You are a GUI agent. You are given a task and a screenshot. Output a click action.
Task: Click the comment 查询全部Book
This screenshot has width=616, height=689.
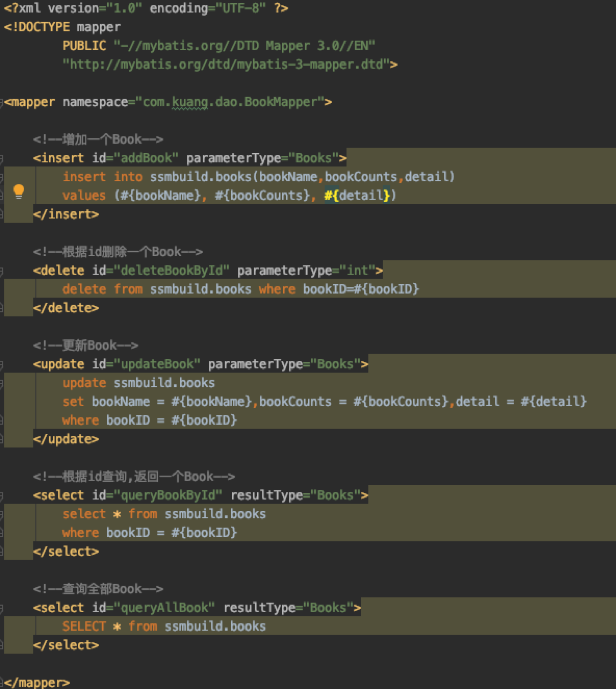[98, 589]
